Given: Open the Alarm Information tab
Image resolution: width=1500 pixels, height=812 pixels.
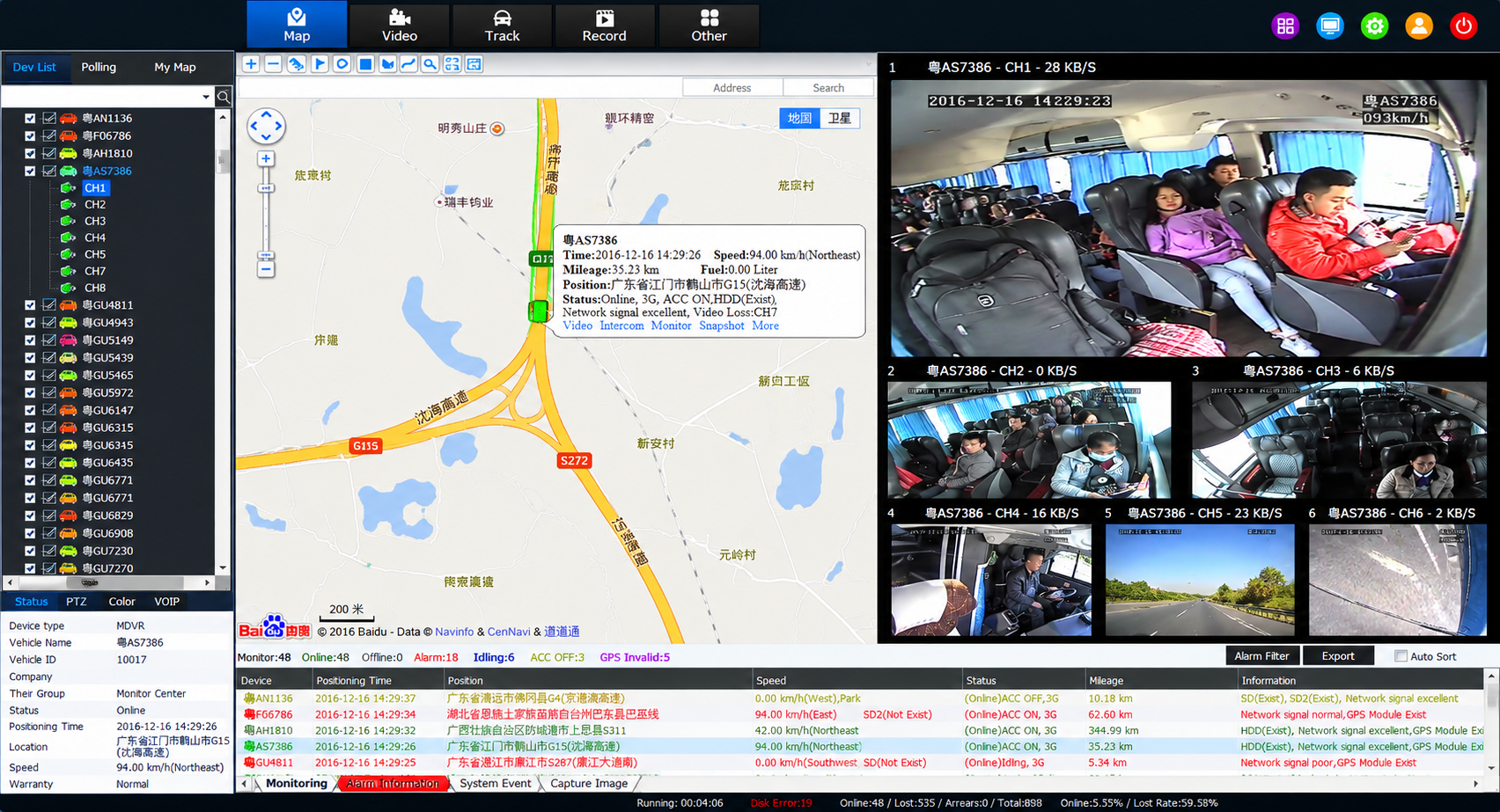Looking at the screenshot, I should click(x=393, y=783).
